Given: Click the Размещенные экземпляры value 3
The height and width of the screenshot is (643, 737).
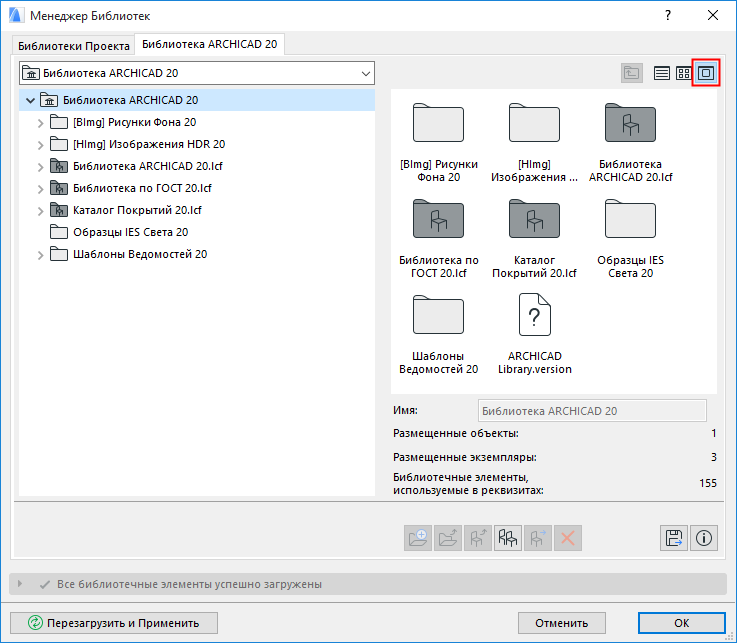Looking at the screenshot, I should click(x=713, y=457).
